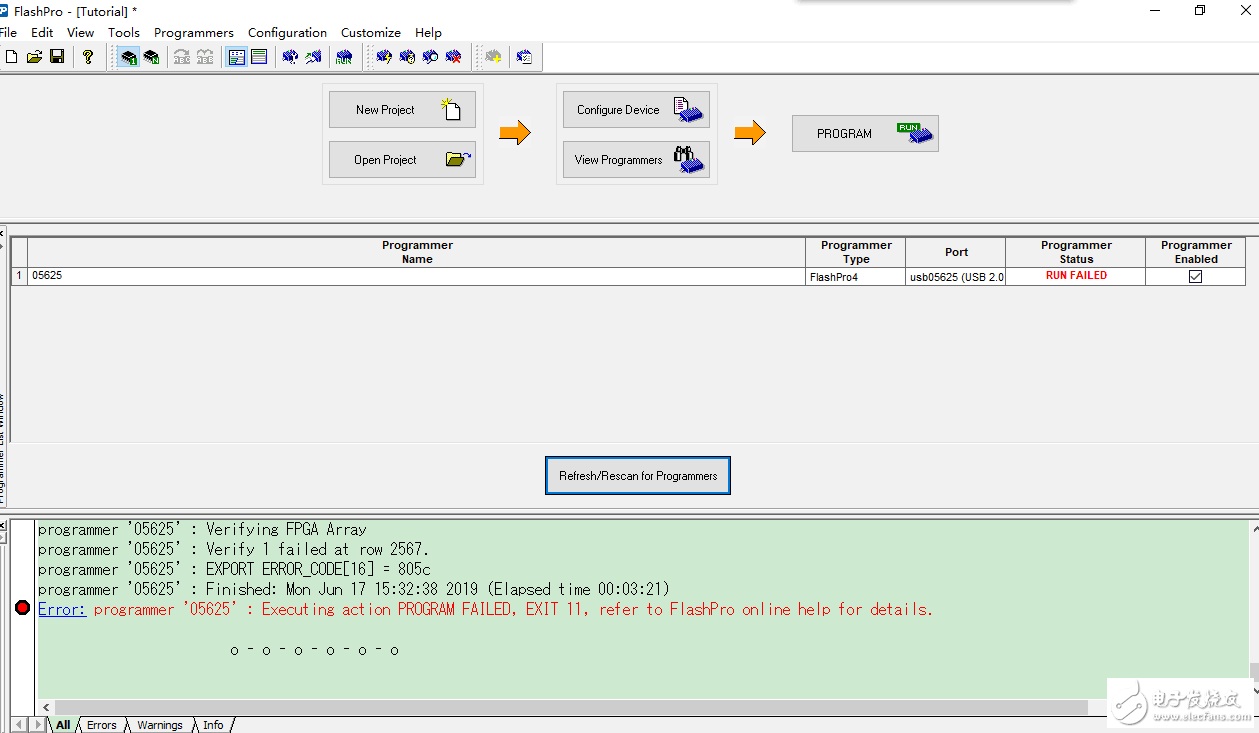
Task: Click the first greyed-out ABC toolbar icon
Action: coord(182,57)
